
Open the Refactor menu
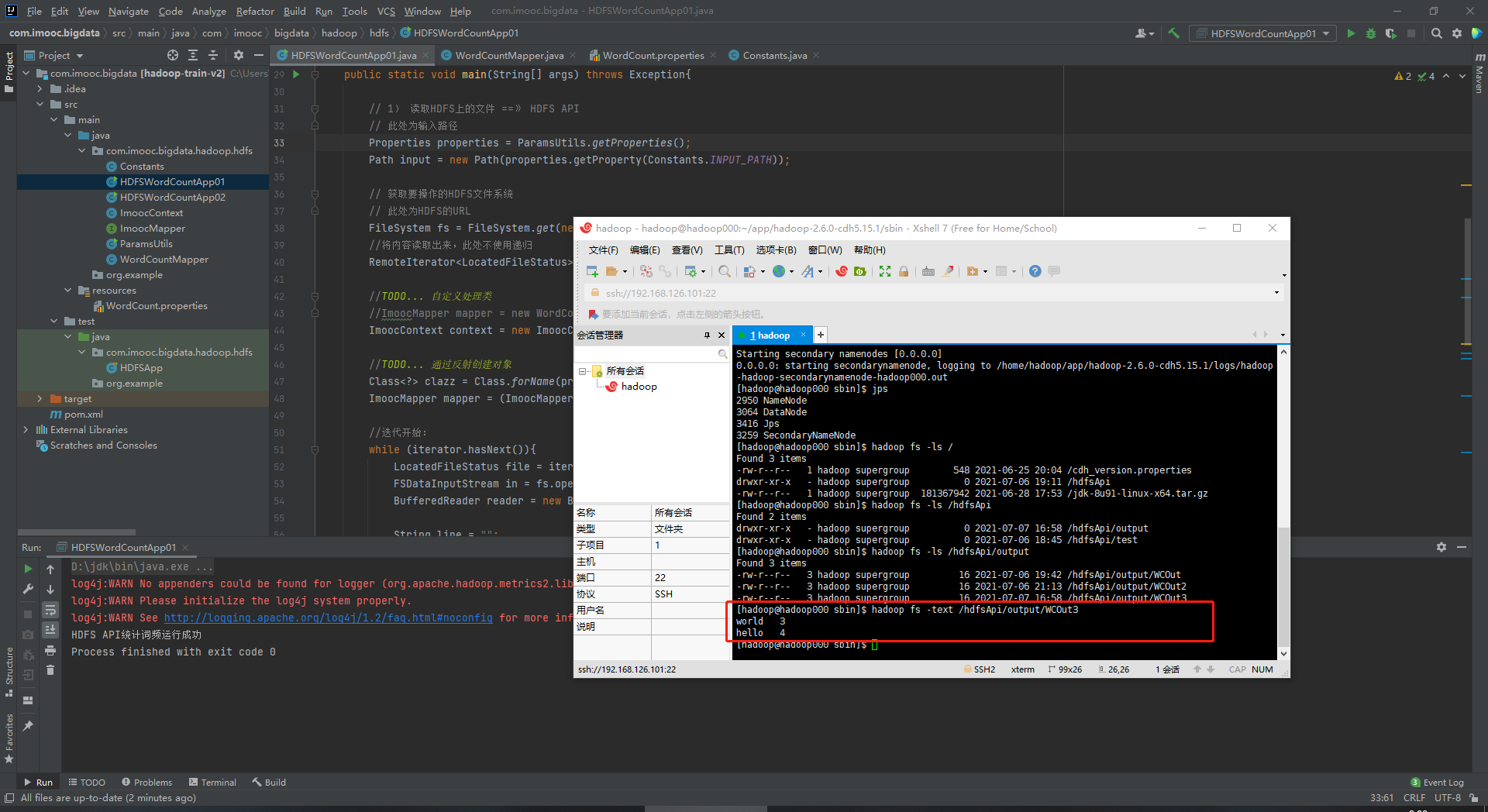255,11
